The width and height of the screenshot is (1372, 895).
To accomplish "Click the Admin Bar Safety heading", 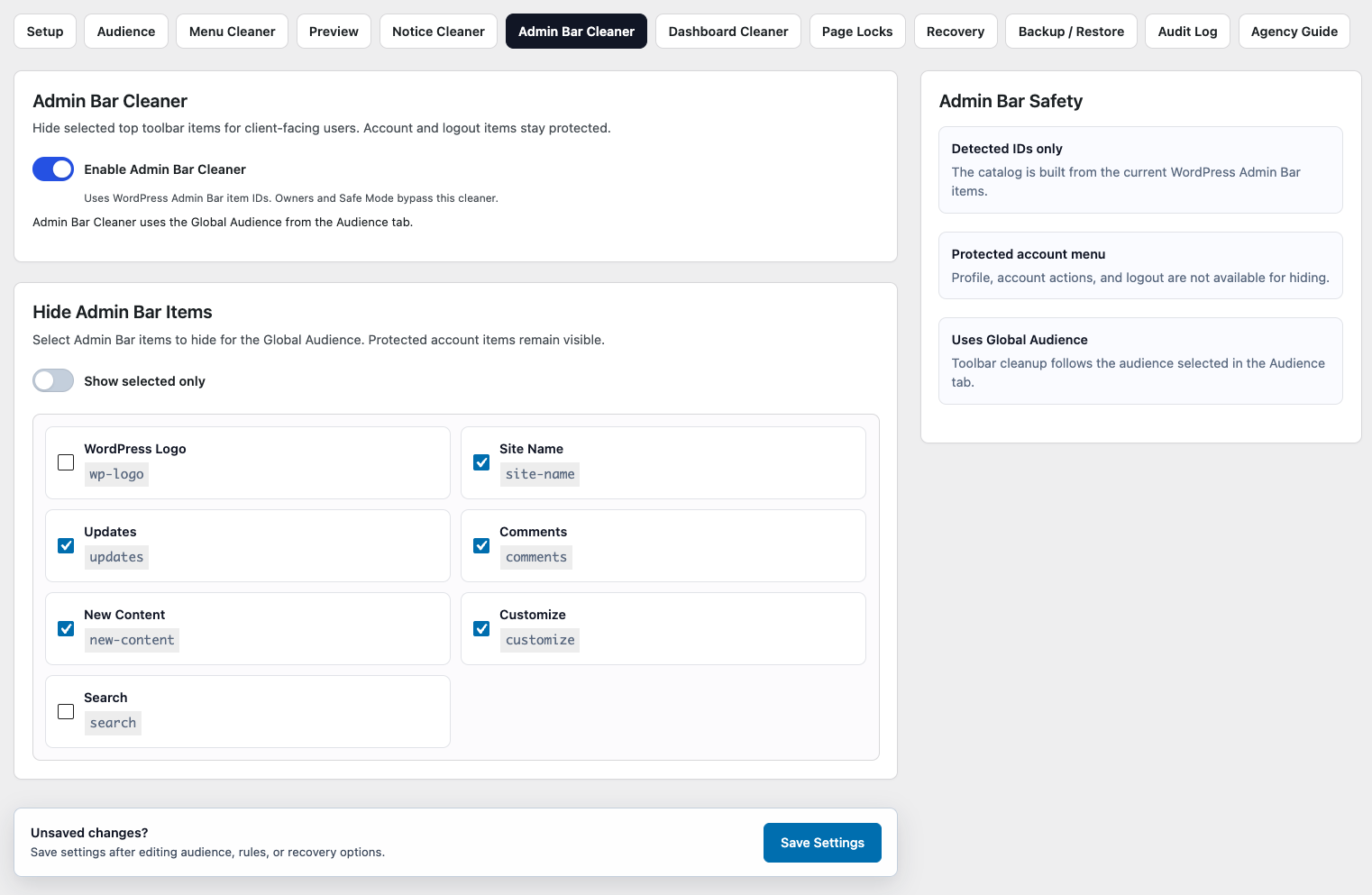I will pyautogui.click(x=1011, y=101).
